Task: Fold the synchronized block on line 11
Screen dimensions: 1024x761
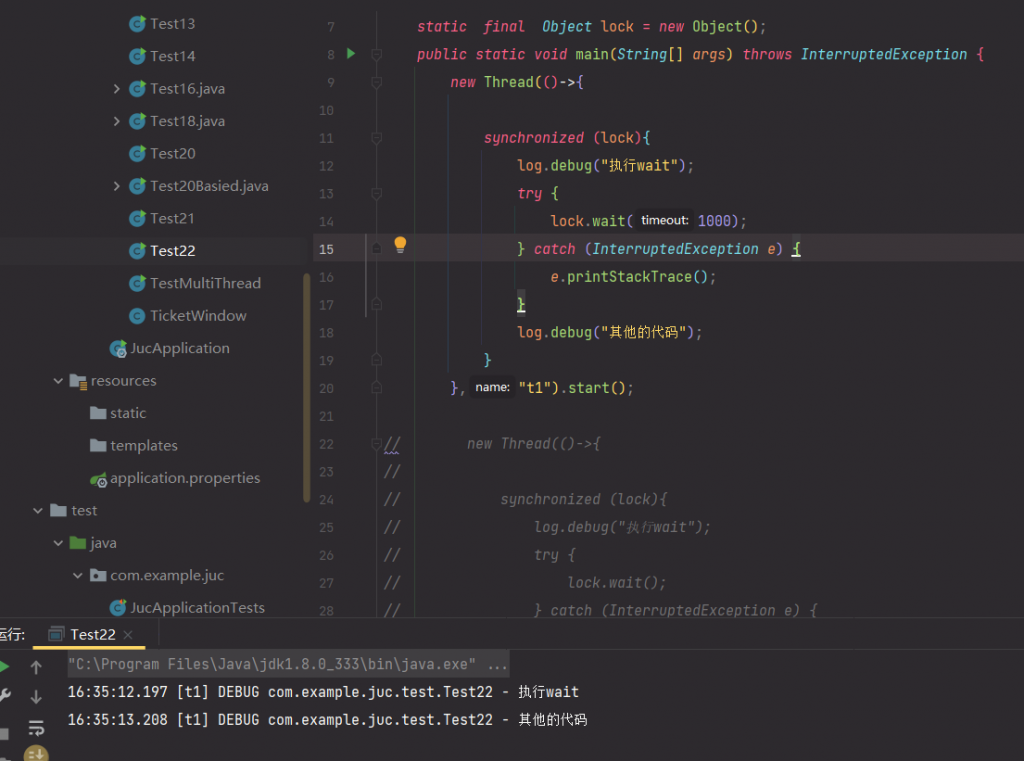Action: coord(377,138)
